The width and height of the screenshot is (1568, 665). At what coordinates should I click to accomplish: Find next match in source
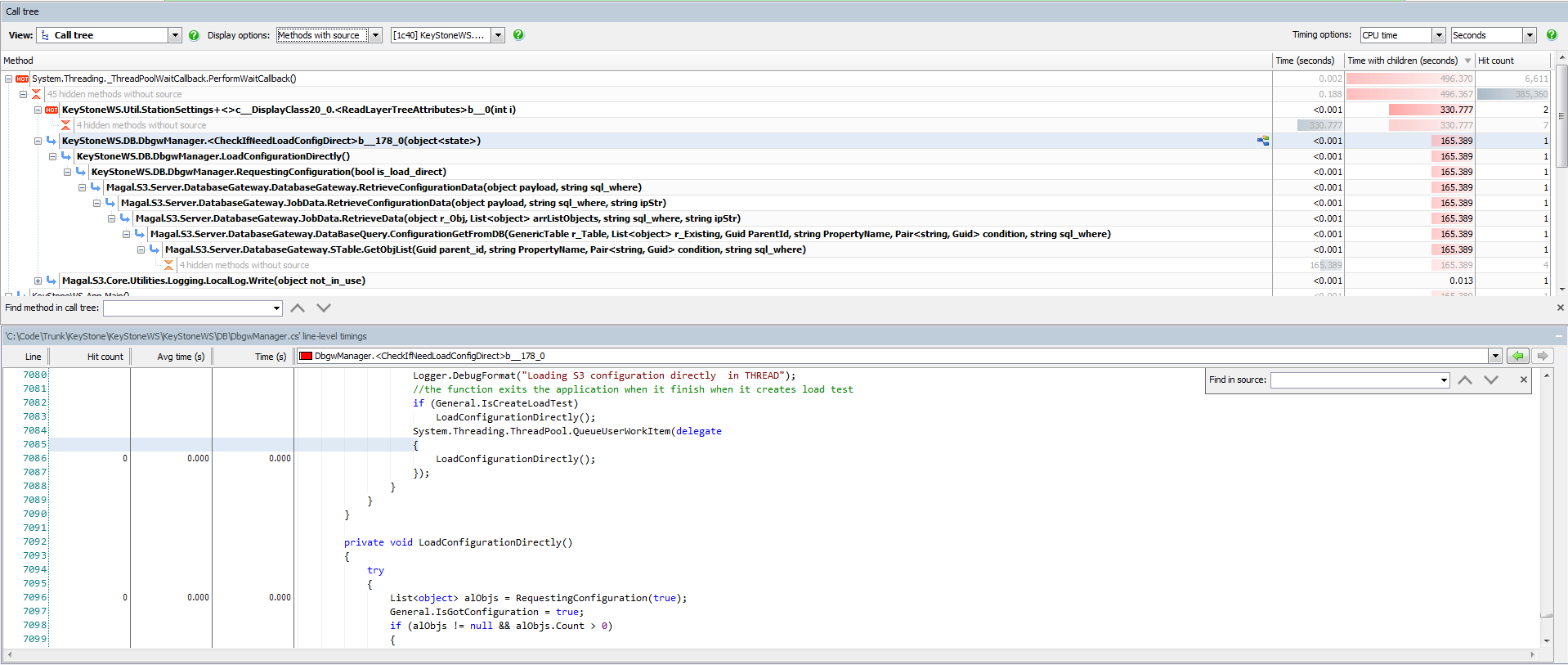pyautogui.click(x=1491, y=380)
